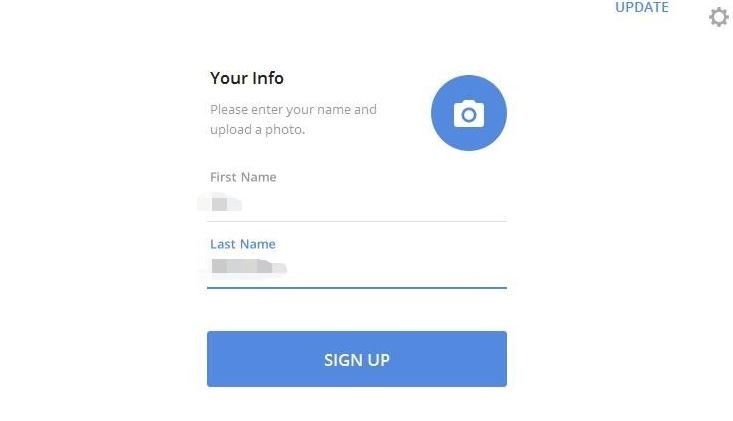Image resolution: width=733 pixels, height=421 pixels.
Task: Open settings via the gear icon
Action: (719, 17)
